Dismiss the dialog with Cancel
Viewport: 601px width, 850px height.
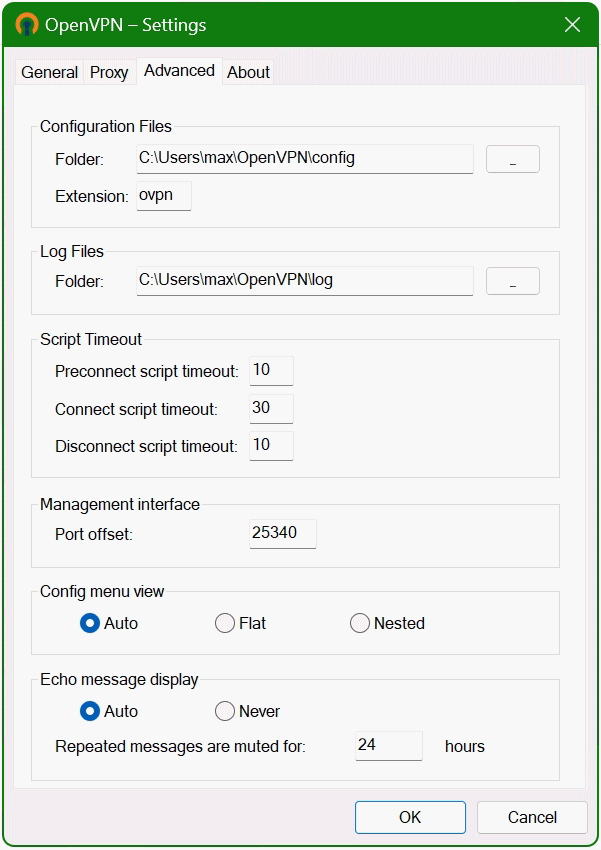[x=532, y=817]
